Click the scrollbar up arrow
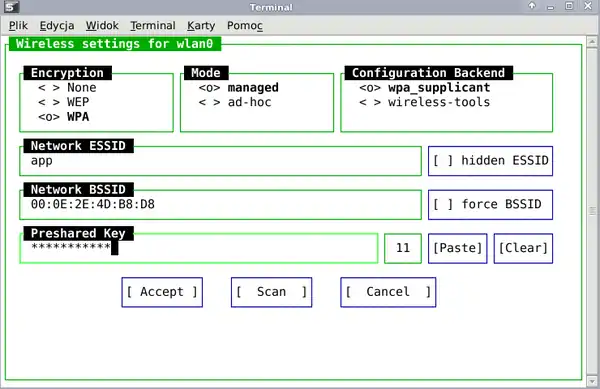 [592, 41]
